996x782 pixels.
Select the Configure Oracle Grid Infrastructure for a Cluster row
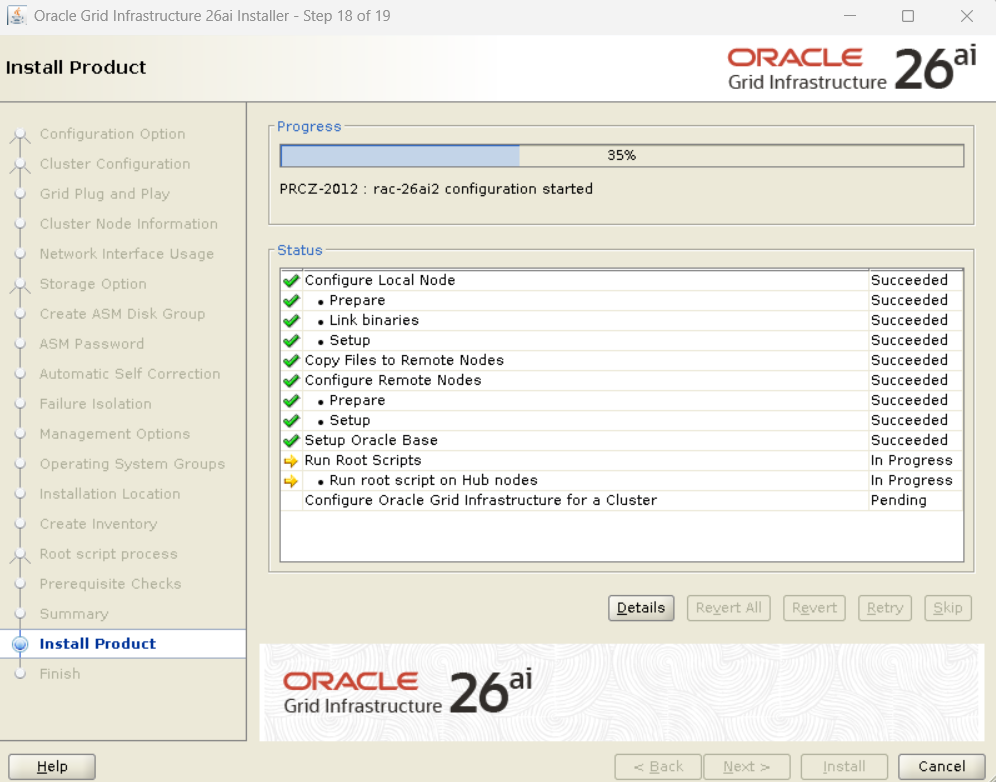480,500
